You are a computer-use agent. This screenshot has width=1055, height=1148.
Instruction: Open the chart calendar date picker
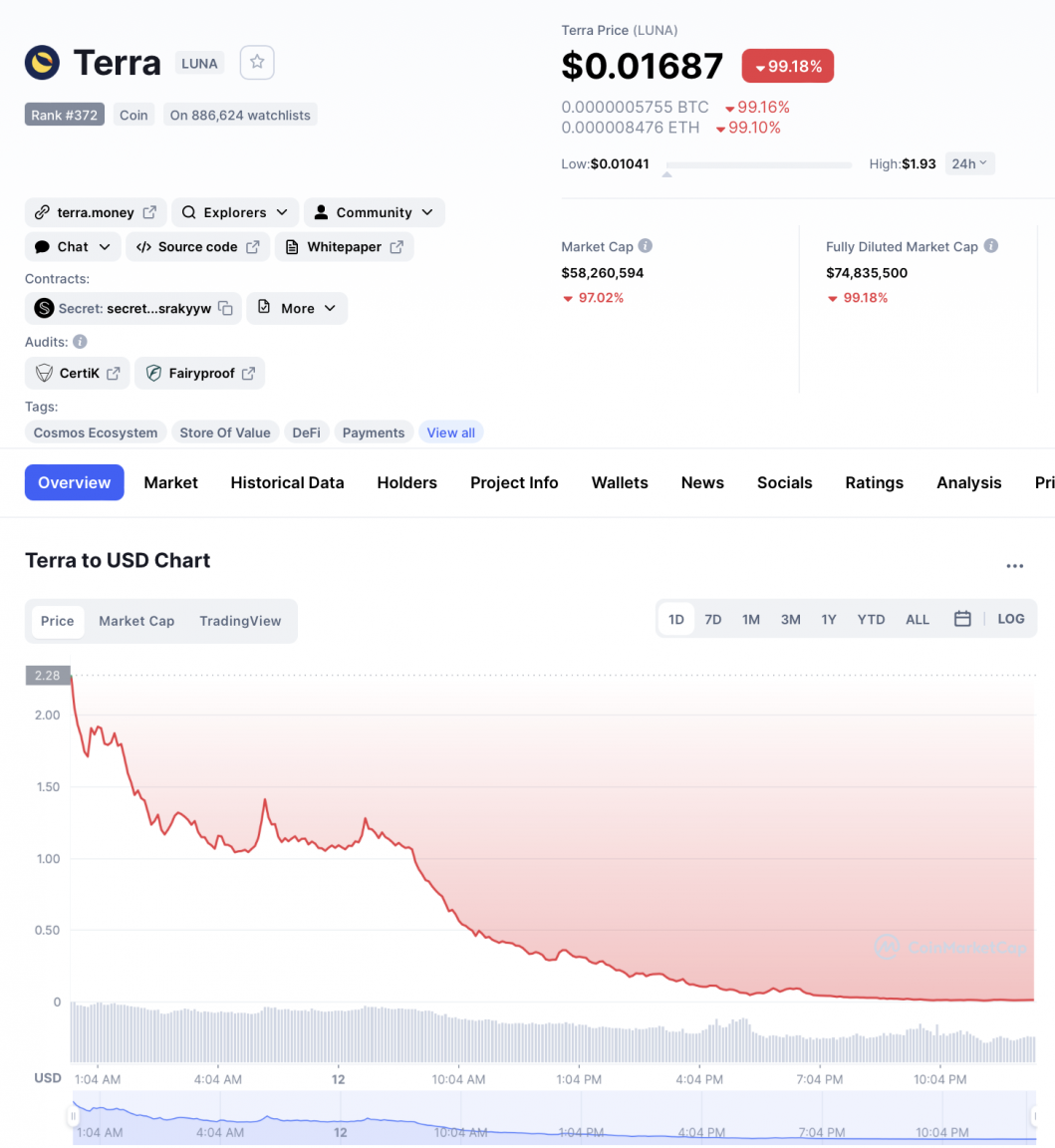962,619
